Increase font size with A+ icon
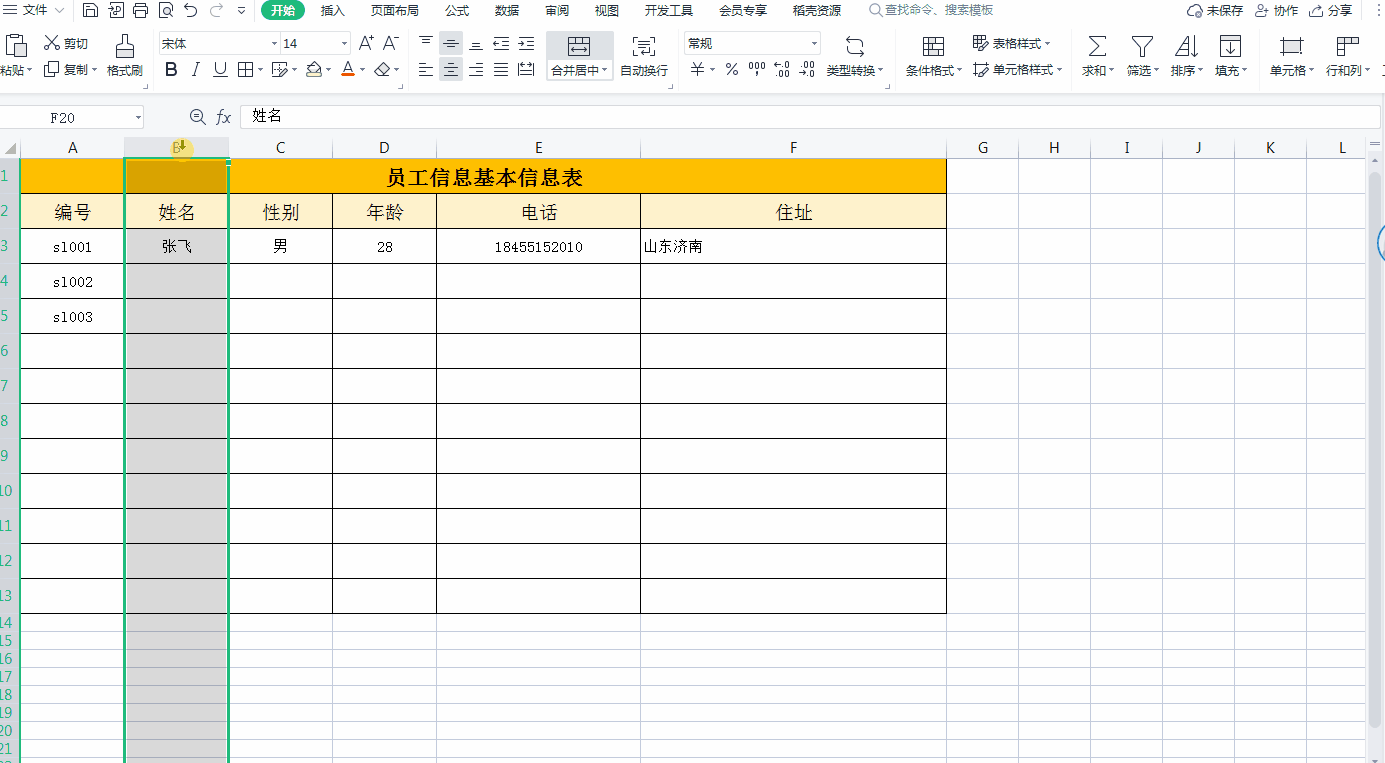The width and height of the screenshot is (1385, 763). [366, 44]
